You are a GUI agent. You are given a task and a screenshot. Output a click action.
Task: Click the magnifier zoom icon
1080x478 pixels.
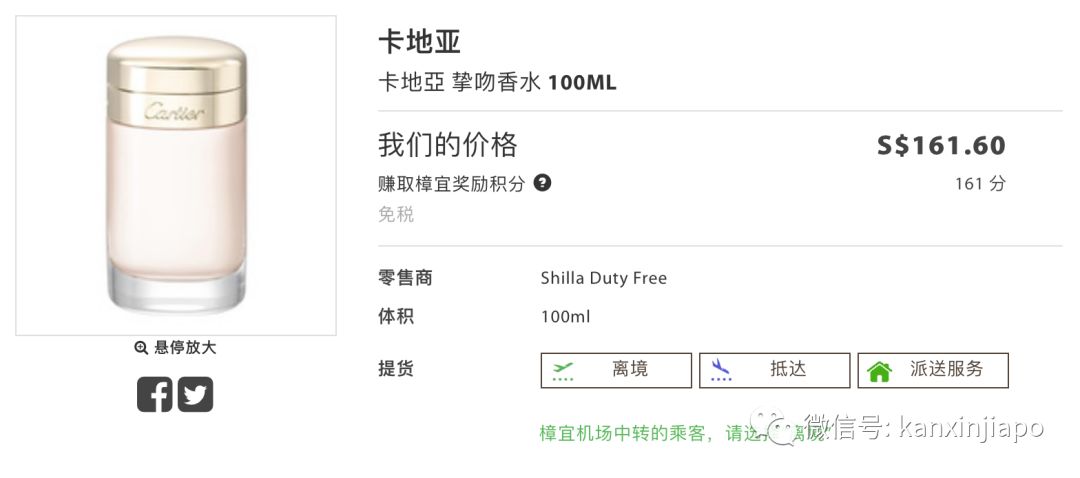pos(141,348)
